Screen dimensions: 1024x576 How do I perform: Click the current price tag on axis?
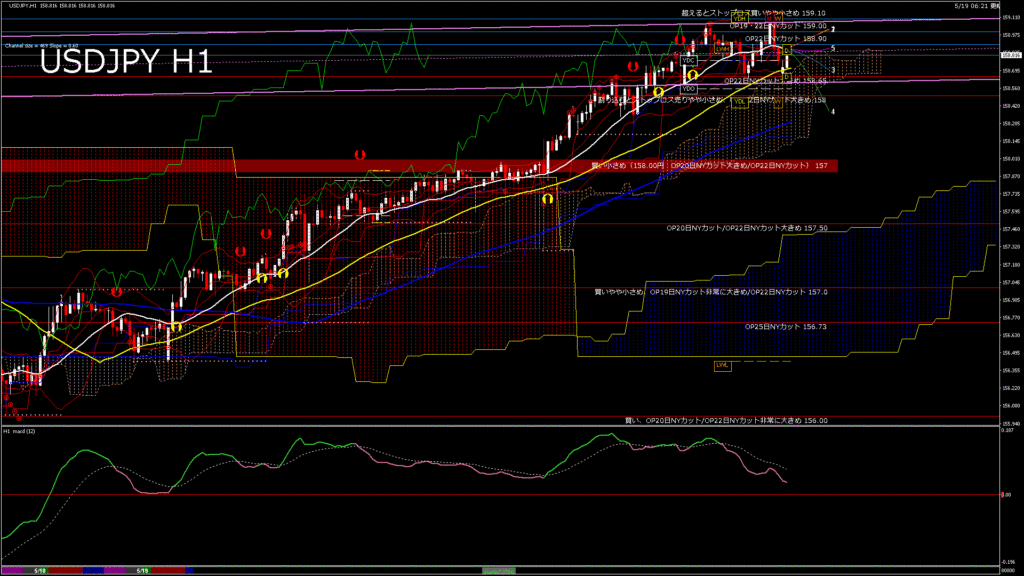[x=1011, y=56]
